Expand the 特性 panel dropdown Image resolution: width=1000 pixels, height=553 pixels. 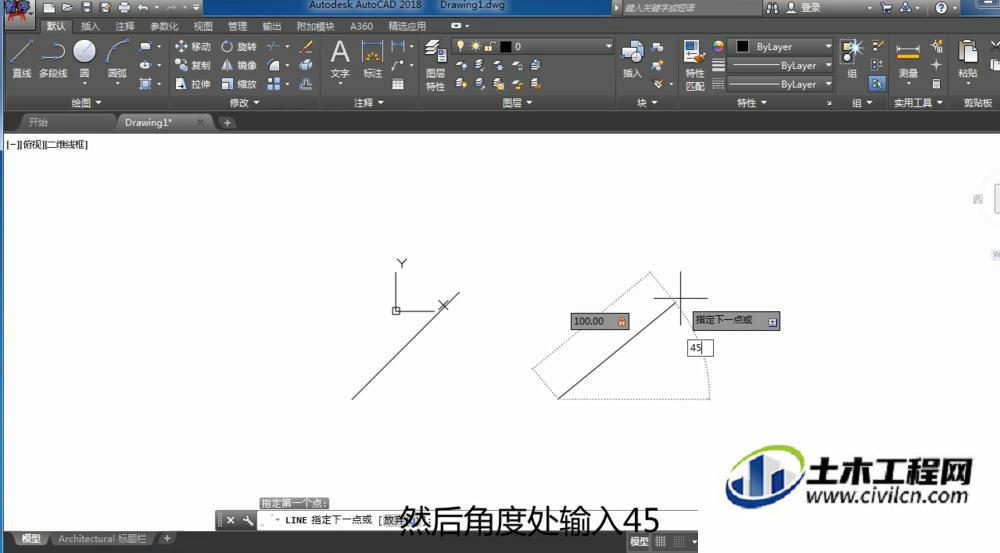coord(751,102)
